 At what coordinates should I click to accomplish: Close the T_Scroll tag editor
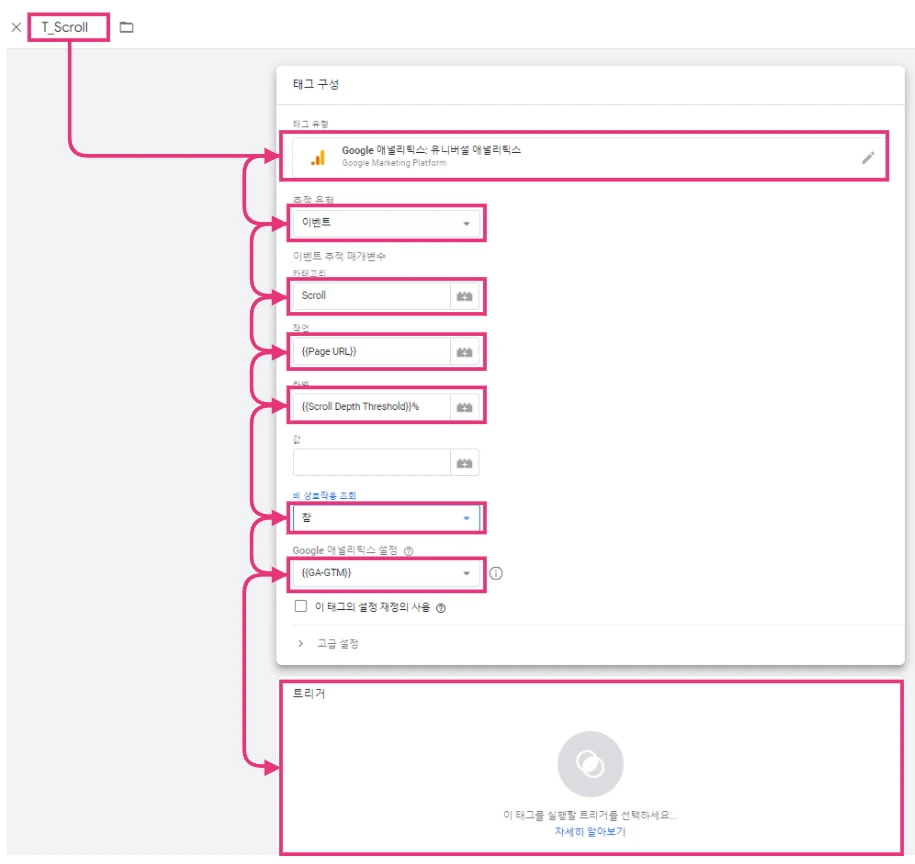(x=16, y=27)
